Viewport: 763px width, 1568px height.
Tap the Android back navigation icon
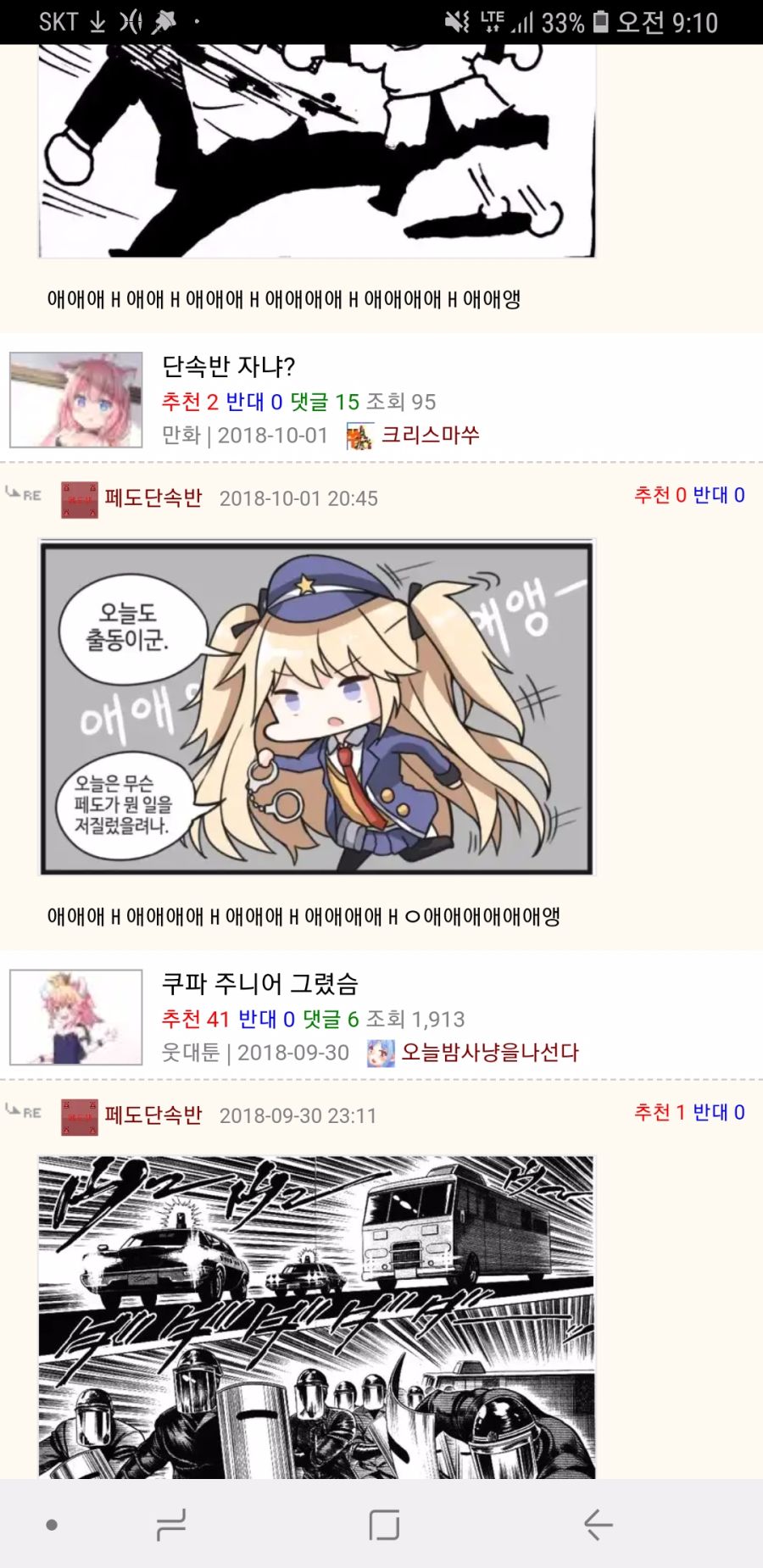[599, 1525]
